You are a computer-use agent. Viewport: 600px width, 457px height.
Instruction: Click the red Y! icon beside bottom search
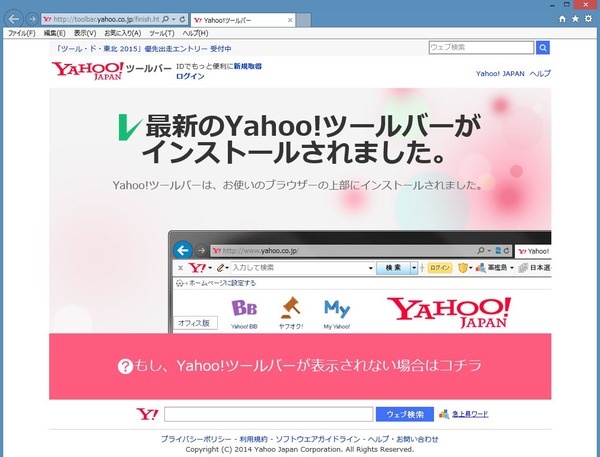146,414
